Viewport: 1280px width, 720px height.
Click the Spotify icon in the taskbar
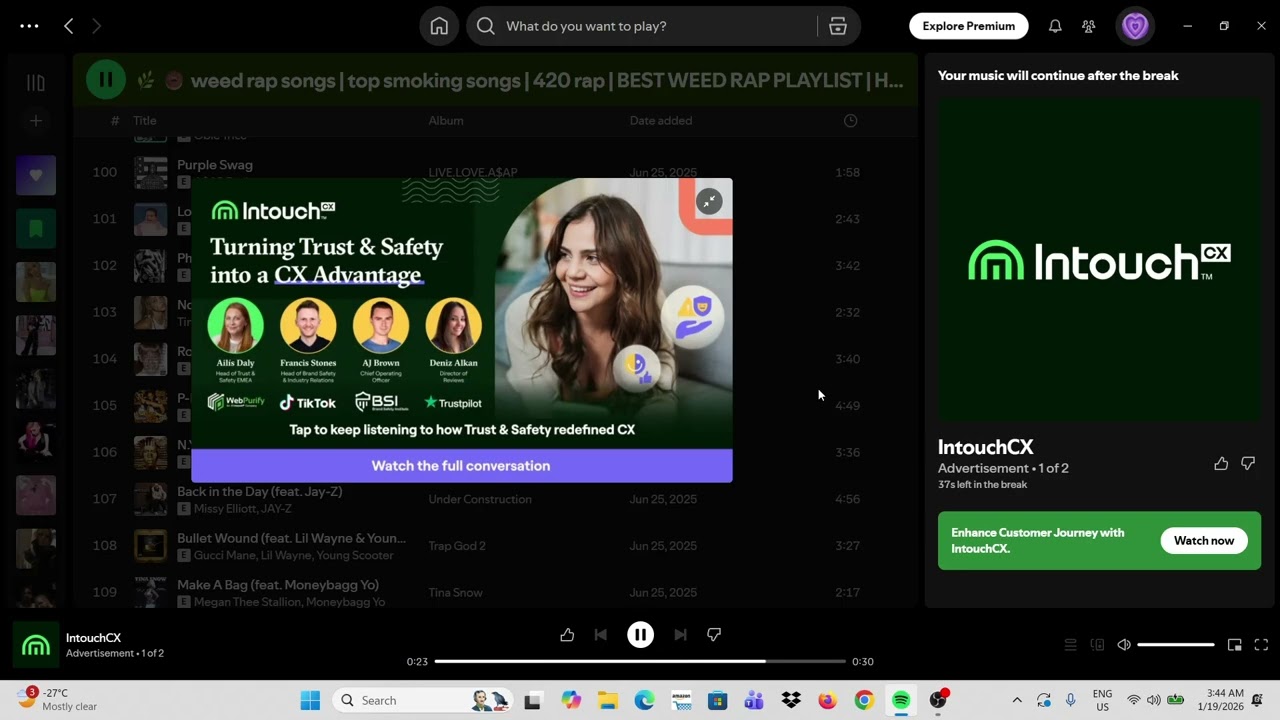901,700
